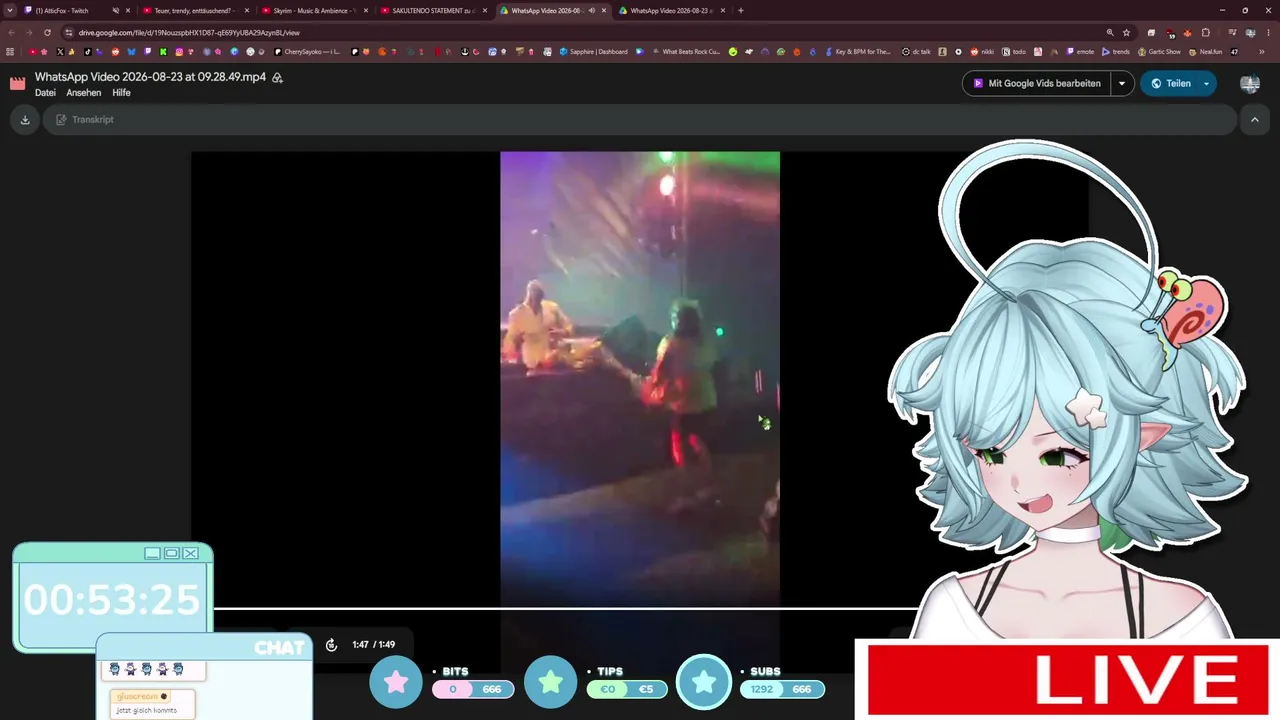Screen dimensions: 1280x720
Task: Click the playing video frame
Action: [640, 379]
